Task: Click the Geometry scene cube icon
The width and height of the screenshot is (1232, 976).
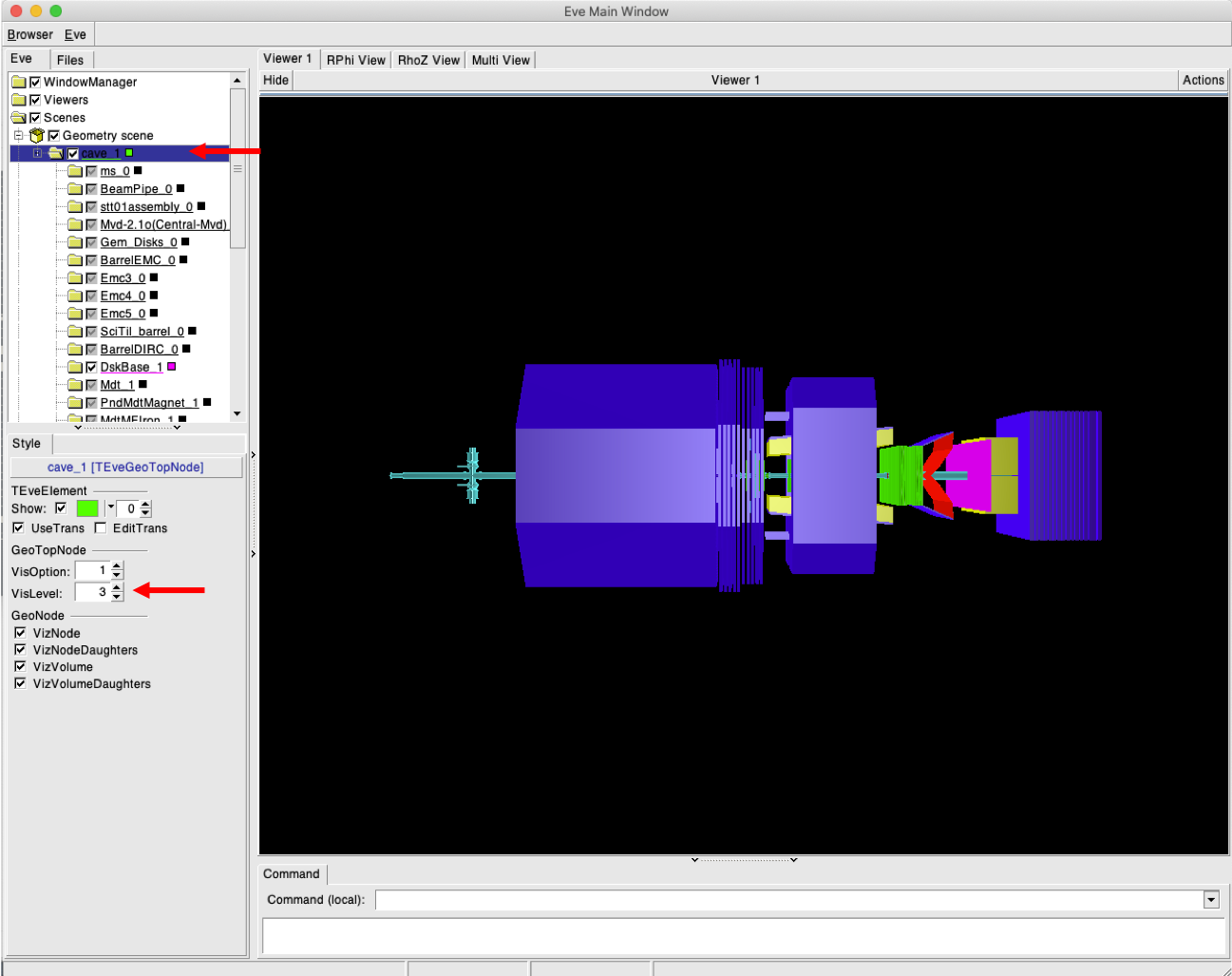Action: point(37,136)
